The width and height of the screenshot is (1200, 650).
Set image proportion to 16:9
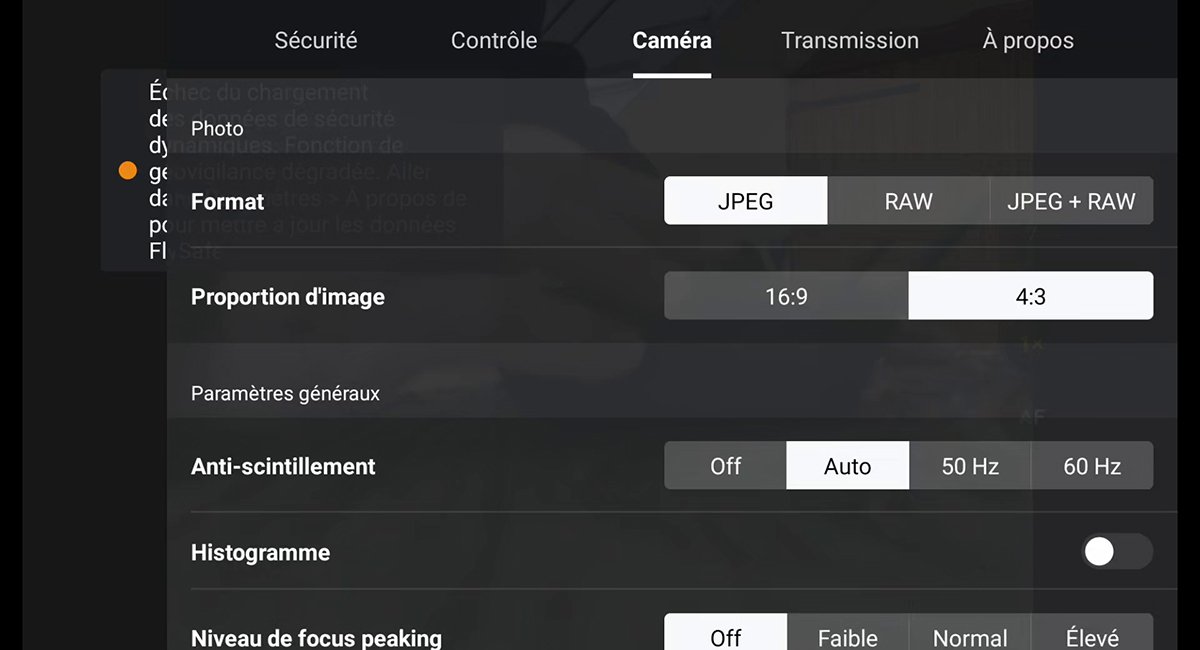786,296
